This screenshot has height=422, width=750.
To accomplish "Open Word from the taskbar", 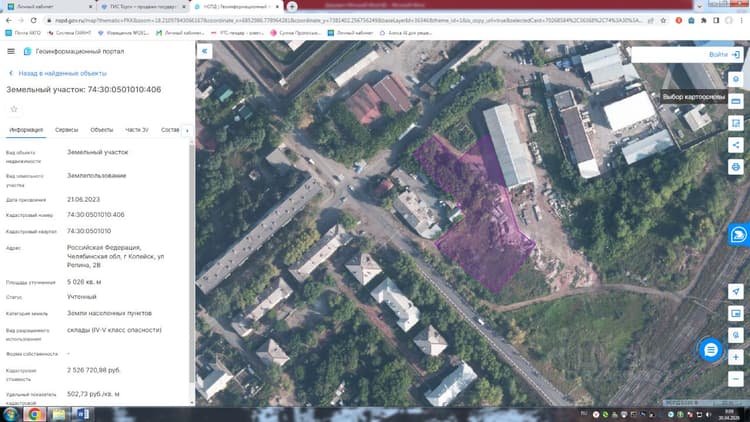I will click(x=81, y=414).
